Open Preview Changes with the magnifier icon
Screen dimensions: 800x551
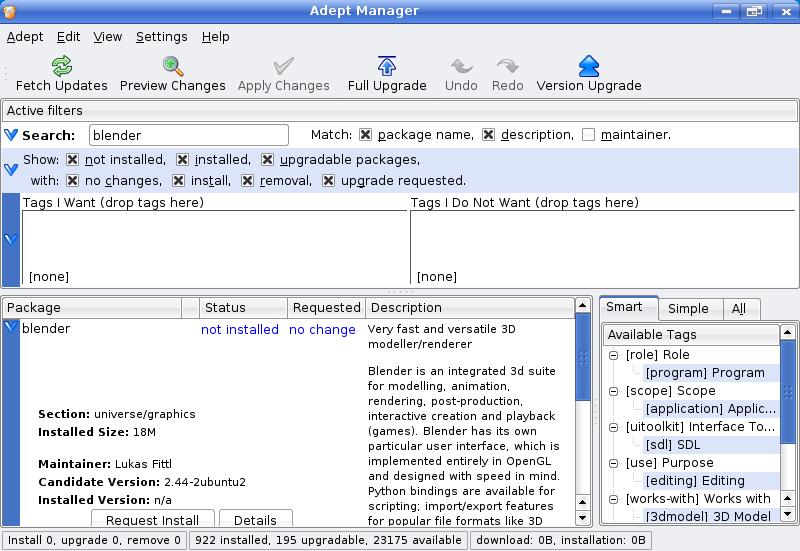coord(172,66)
